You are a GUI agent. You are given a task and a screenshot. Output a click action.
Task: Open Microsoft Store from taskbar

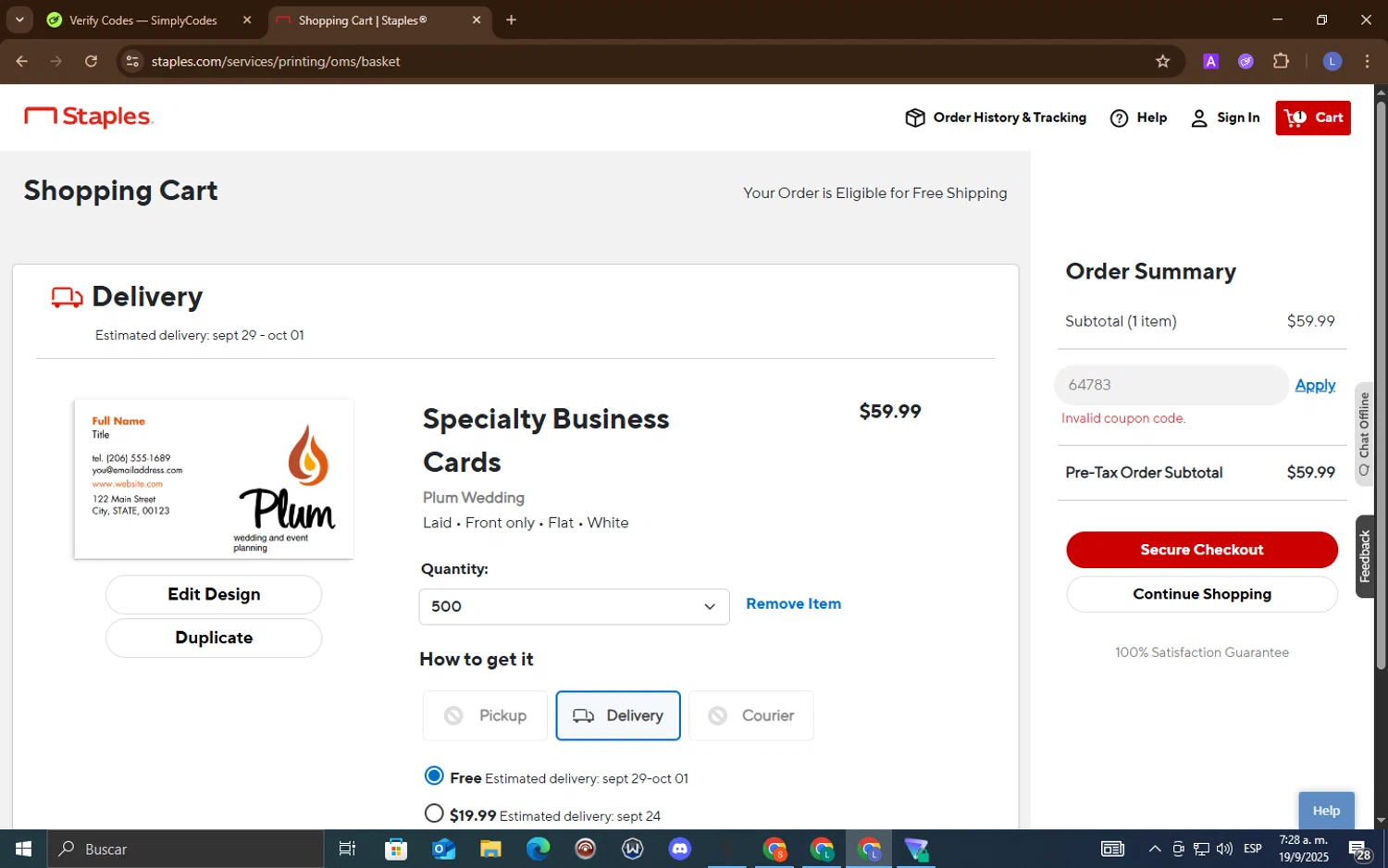click(x=396, y=849)
